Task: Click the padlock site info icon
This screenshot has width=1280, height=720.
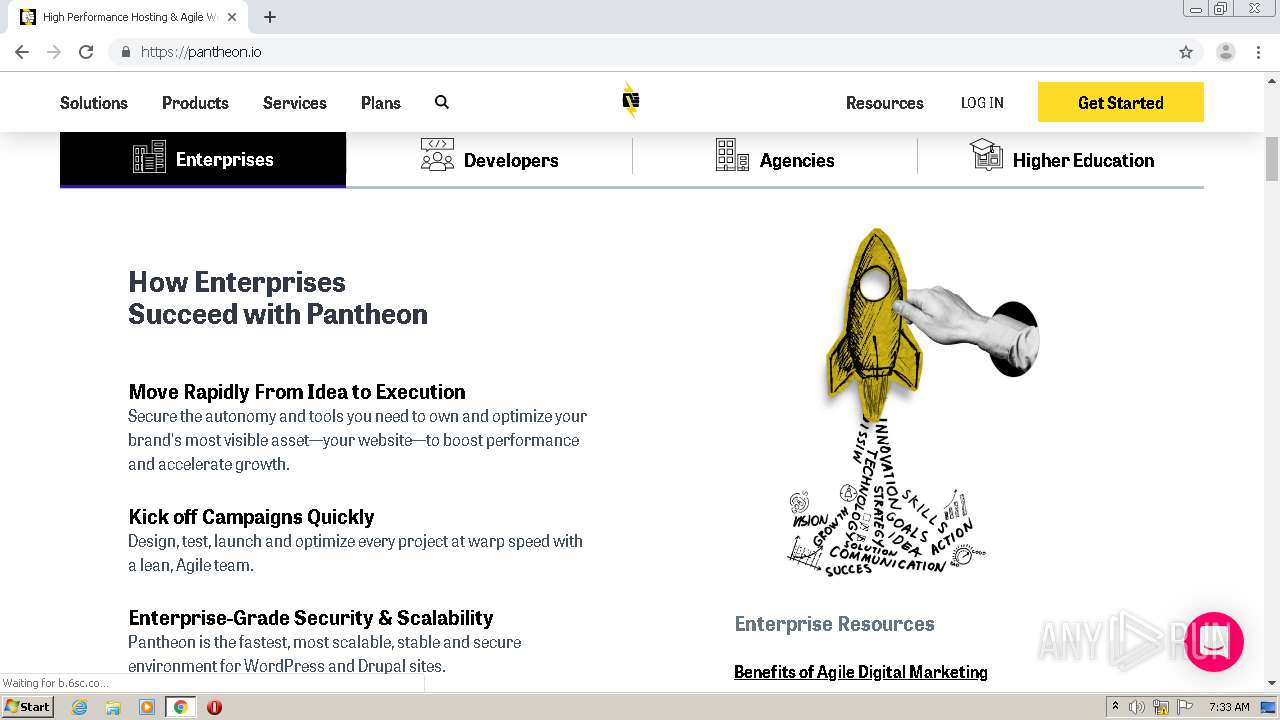Action: click(x=125, y=52)
